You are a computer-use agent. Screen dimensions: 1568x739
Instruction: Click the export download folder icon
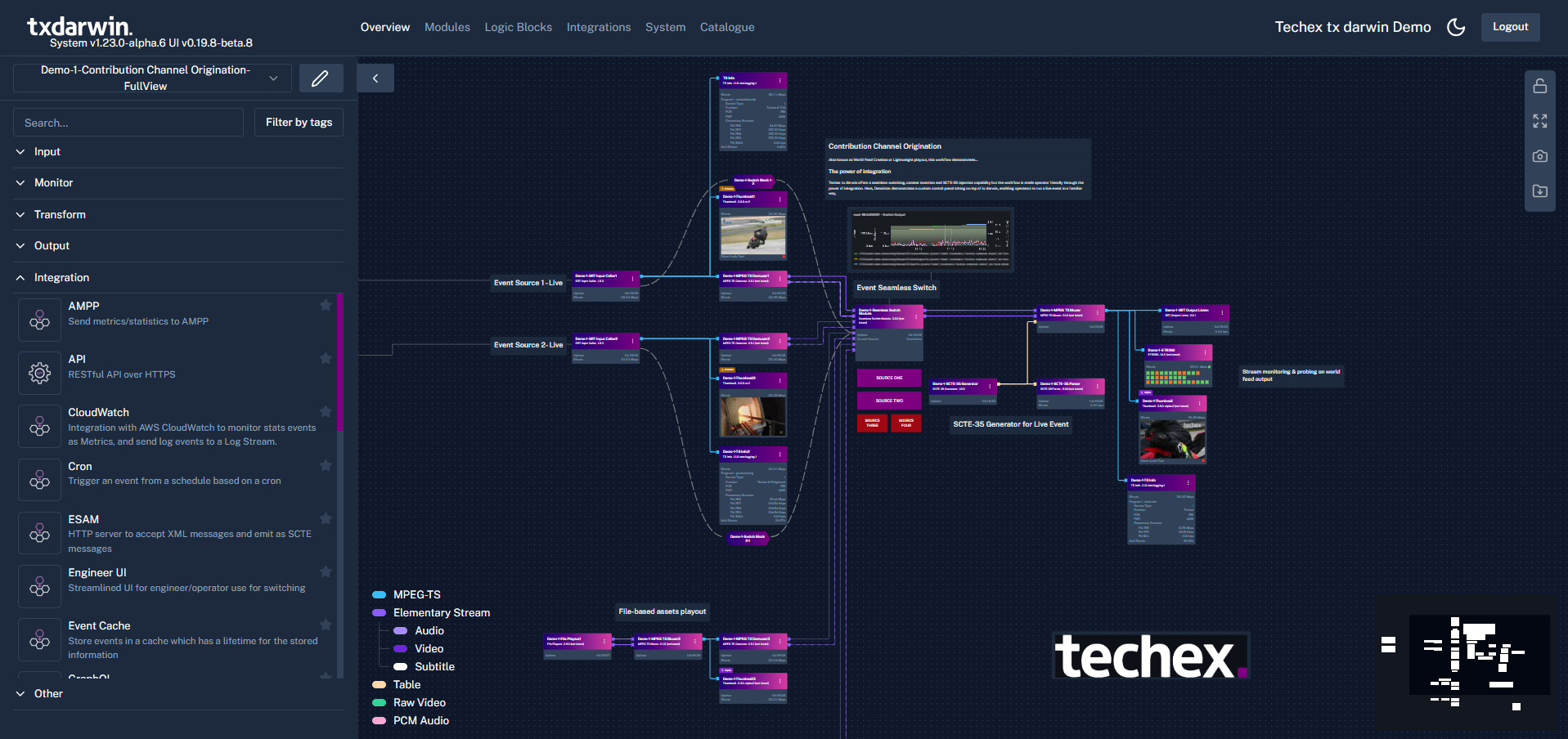click(x=1540, y=191)
